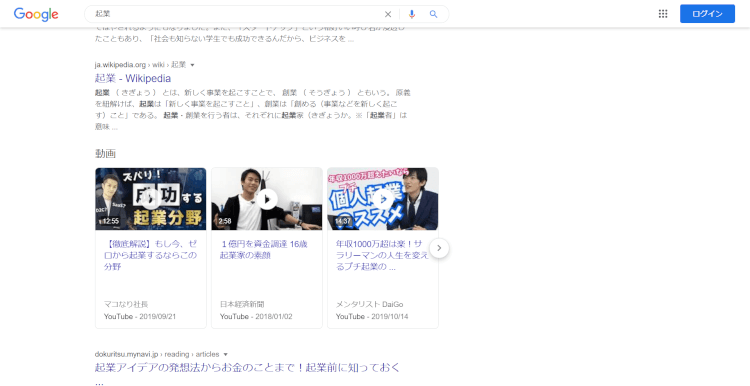Click the YouTube - 2018/01/02 date text
Viewport: 750px width, 386px height.
(256, 317)
